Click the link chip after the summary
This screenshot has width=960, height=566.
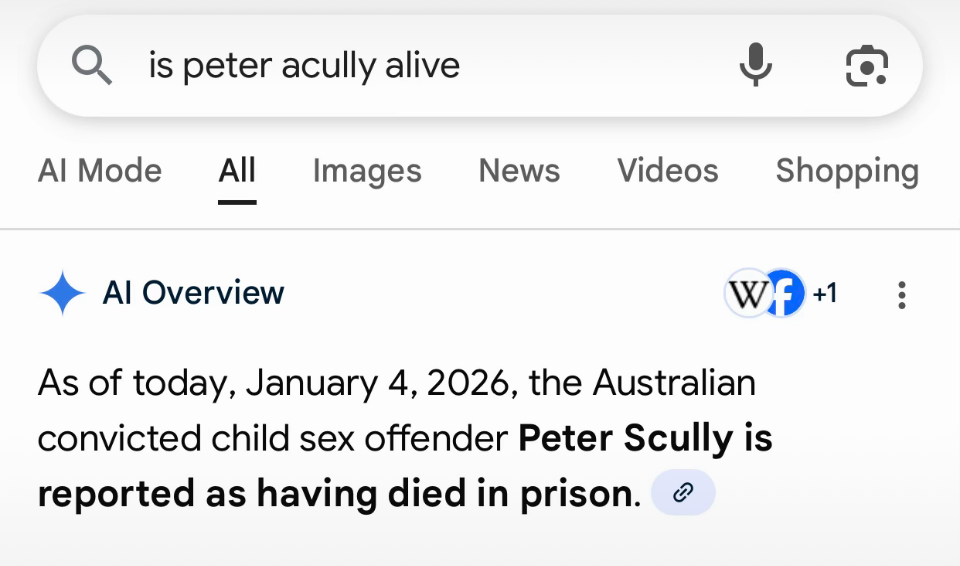[x=683, y=492]
